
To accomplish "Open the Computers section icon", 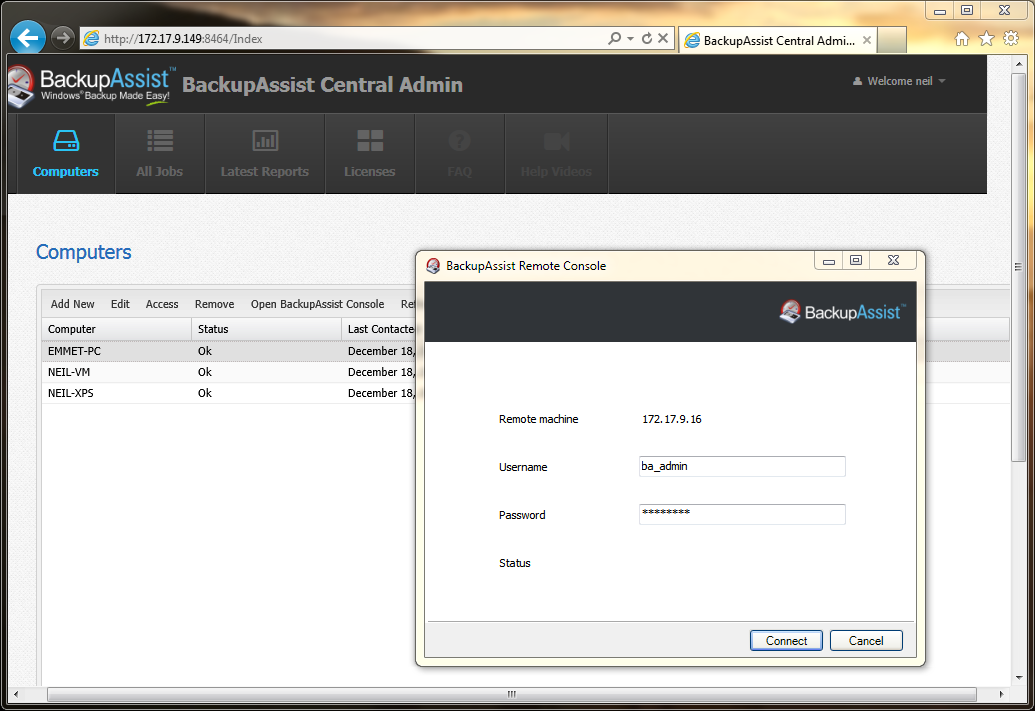I will pos(65,141).
